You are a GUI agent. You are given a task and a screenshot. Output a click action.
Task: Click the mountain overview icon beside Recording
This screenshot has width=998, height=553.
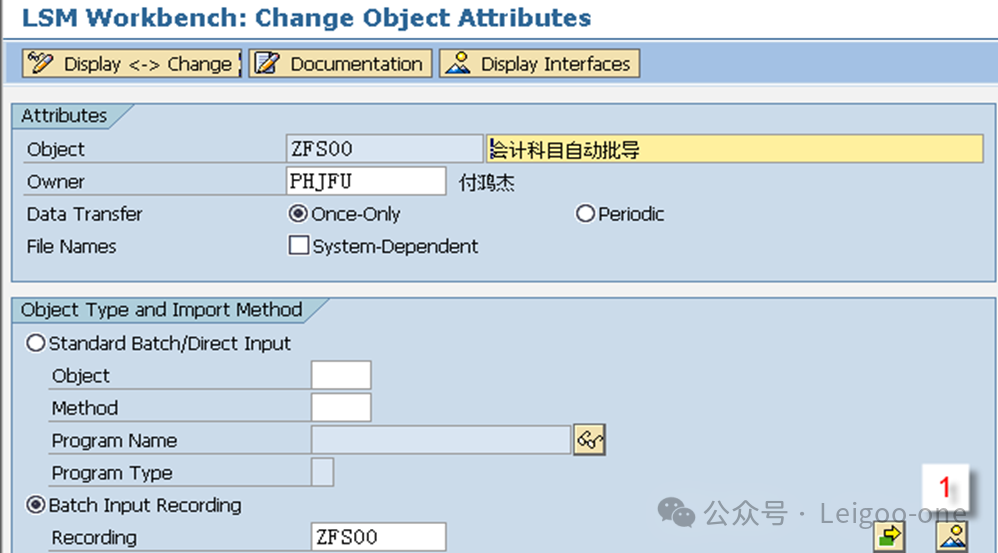[951, 537]
